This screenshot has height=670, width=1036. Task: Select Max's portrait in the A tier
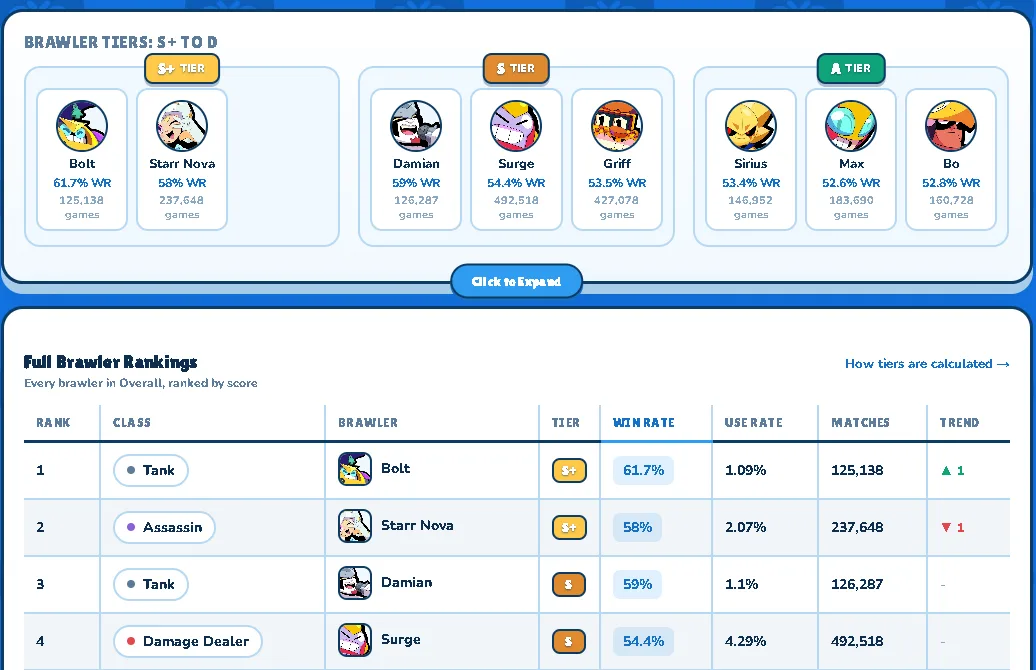pyautogui.click(x=851, y=126)
